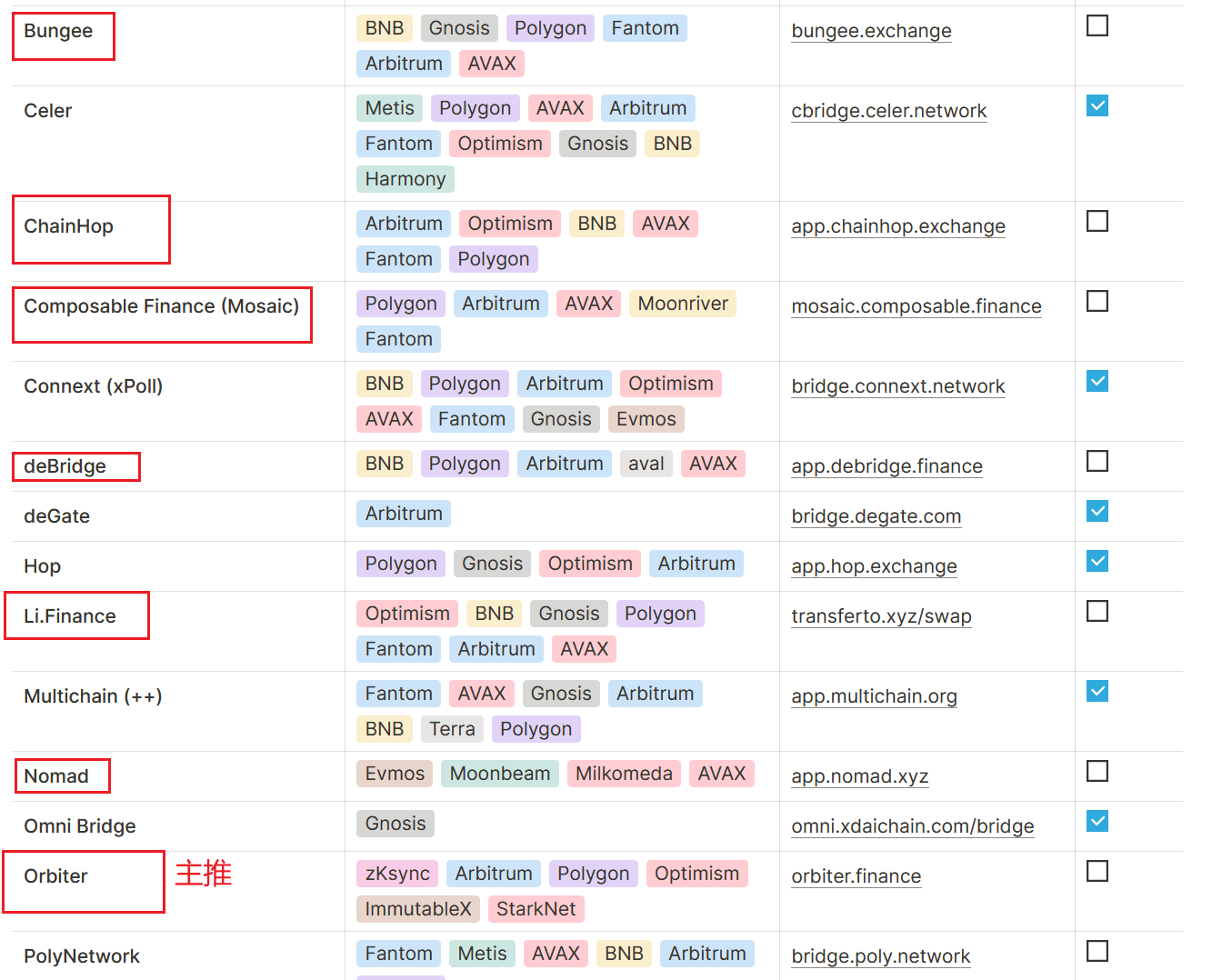1212x980 pixels.
Task: Select the Connext (xPoll) name
Action: (x=93, y=386)
